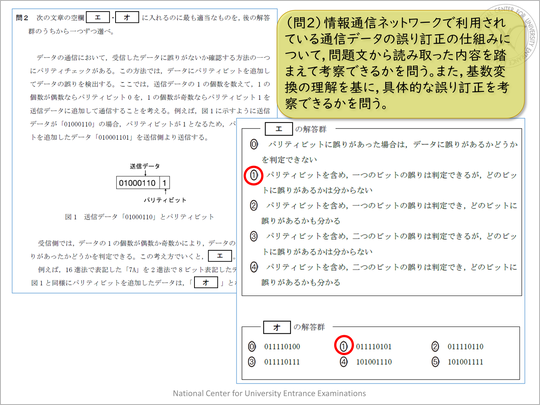The width and height of the screenshot is (540, 405).
Task: Choose エ option 2: one-bit error detectable with location
Action: click(253, 206)
